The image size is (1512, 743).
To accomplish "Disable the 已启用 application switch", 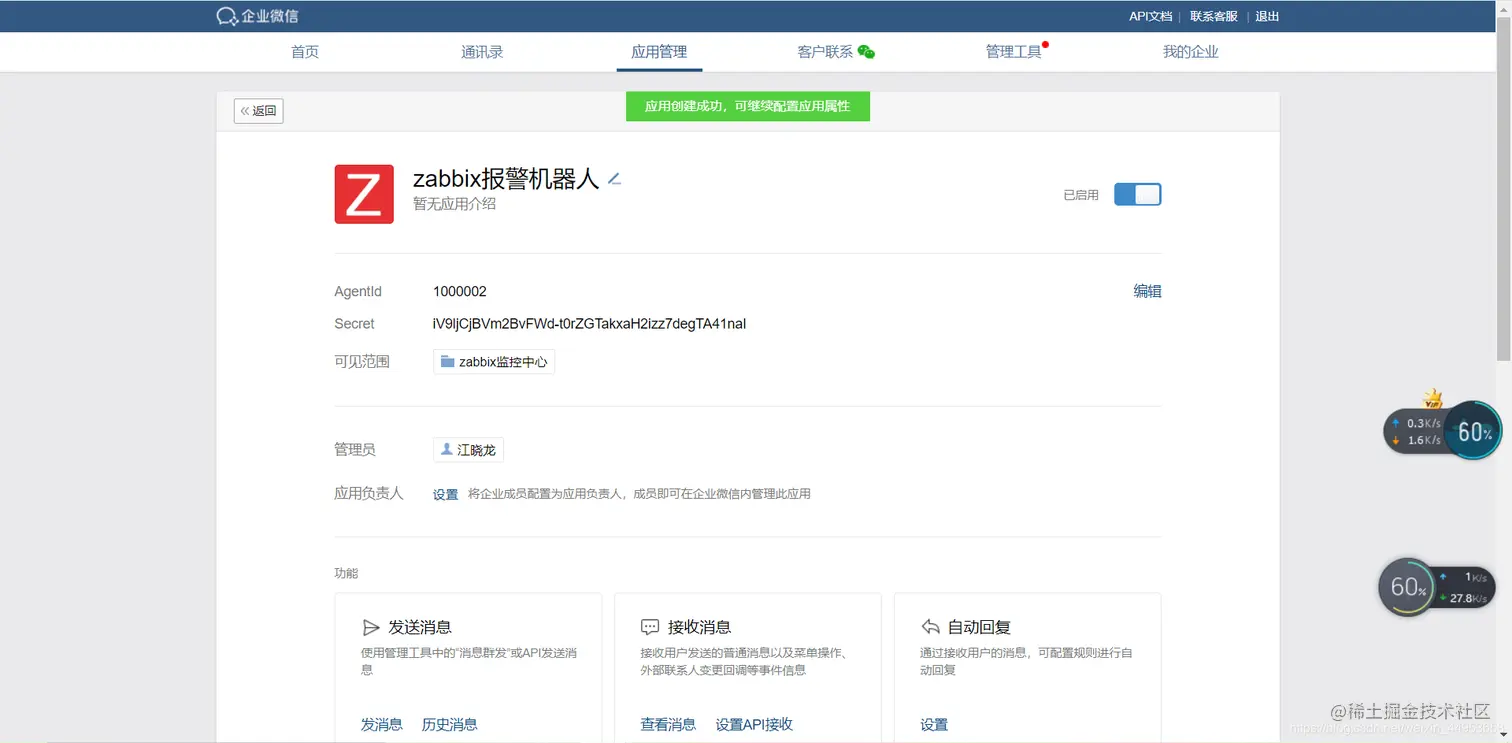I will (1137, 194).
